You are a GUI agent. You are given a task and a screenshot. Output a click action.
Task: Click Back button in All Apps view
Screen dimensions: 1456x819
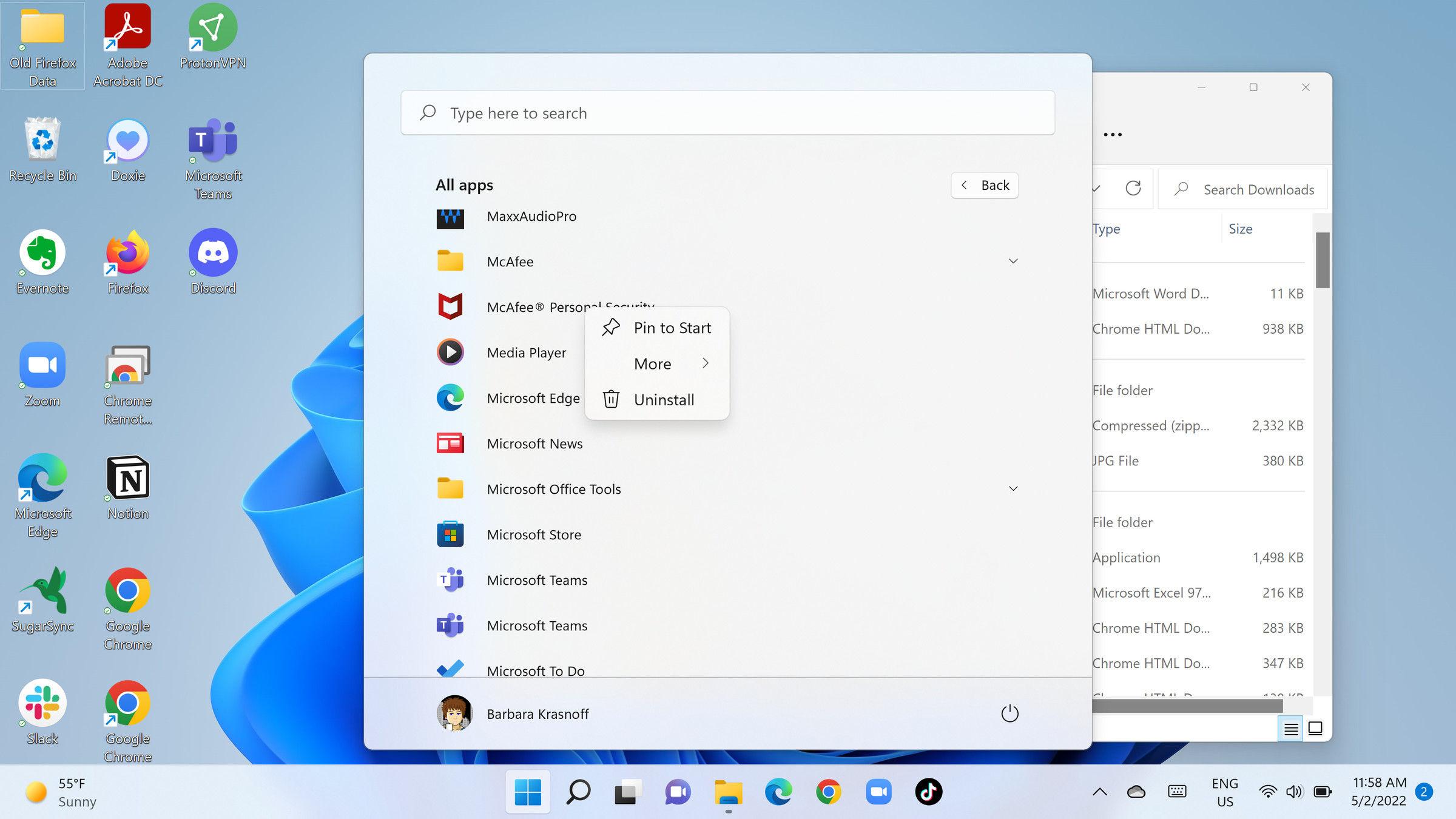(x=984, y=185)
